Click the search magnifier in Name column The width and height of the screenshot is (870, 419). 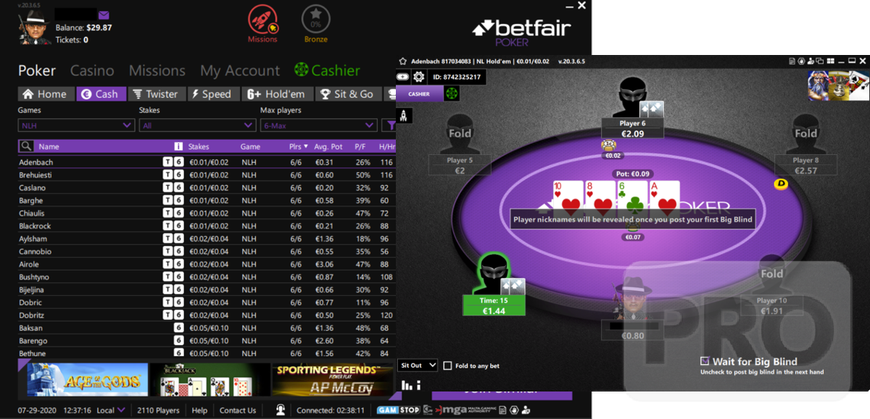pos(26,147)
